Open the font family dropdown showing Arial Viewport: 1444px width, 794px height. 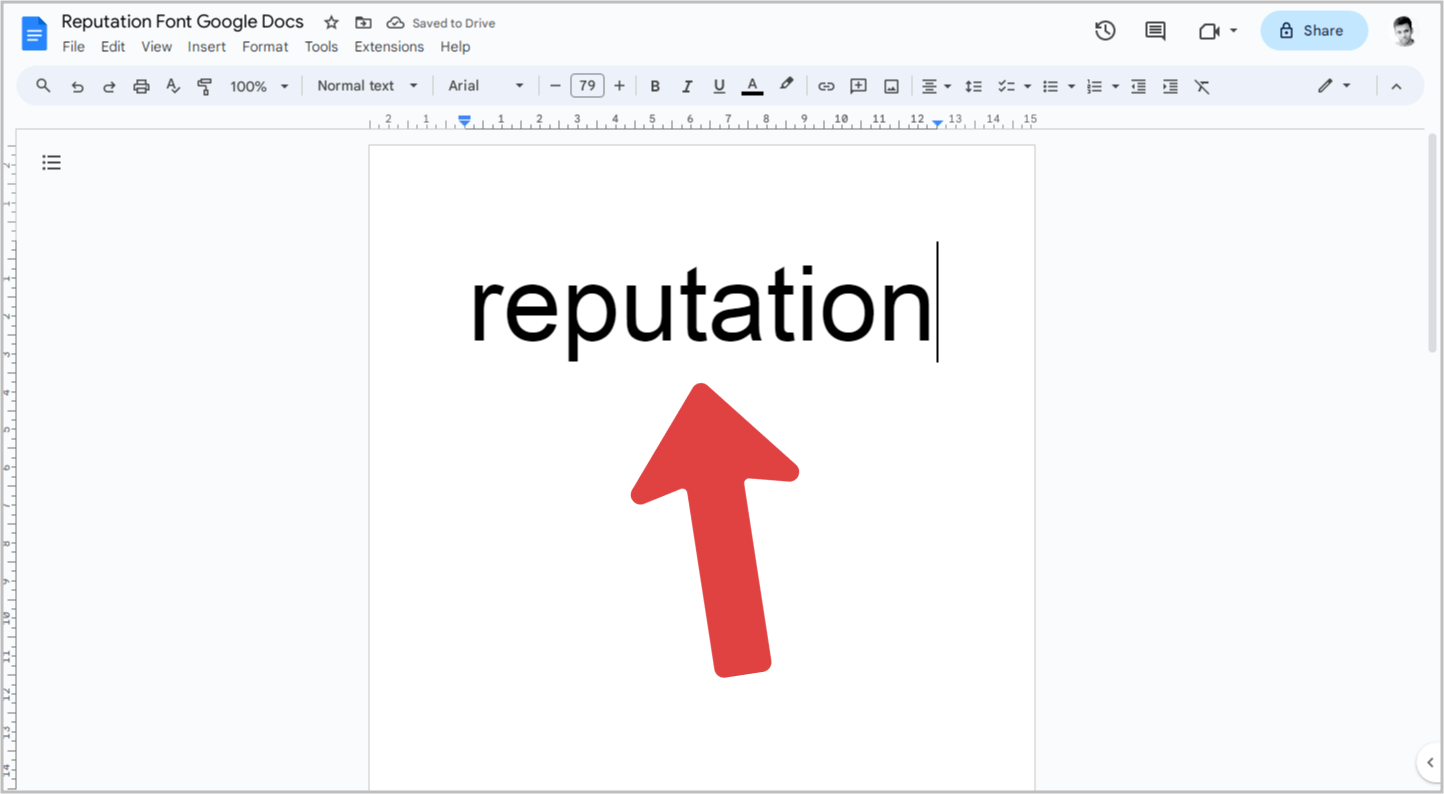pyautogui.click(x=485, y=86)
